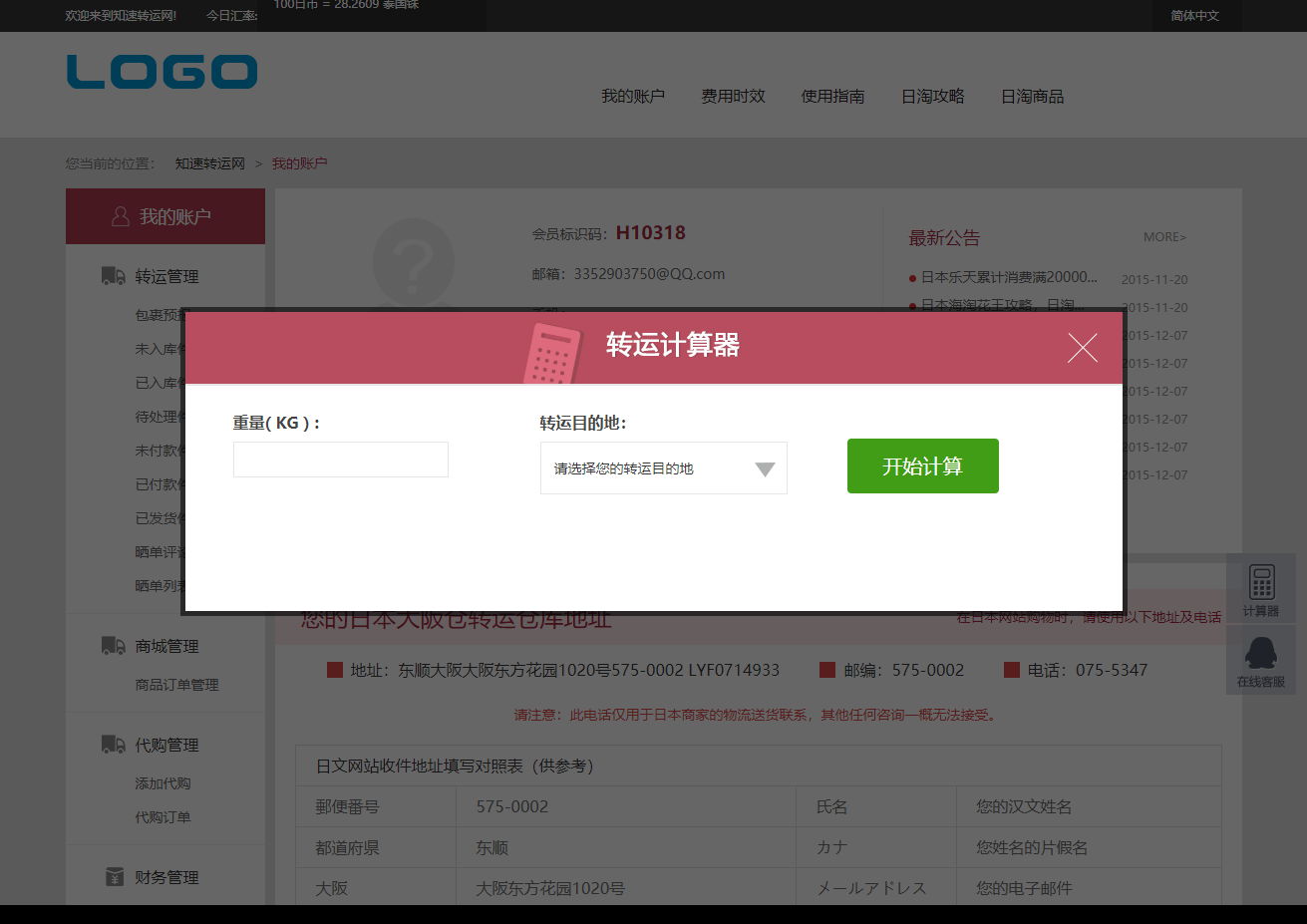1307x924 pixels.
Task: Click the truck icon beside 代购管理
Action: (x=113, y=745)
